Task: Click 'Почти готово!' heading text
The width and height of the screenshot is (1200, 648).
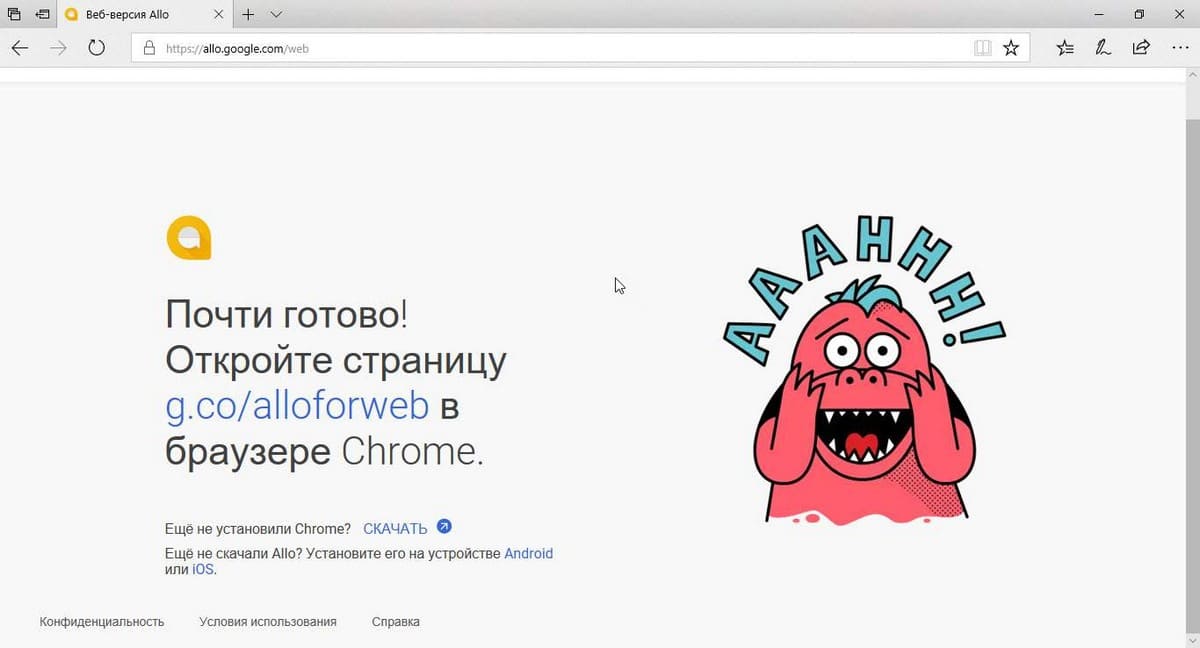Action: 286,314
